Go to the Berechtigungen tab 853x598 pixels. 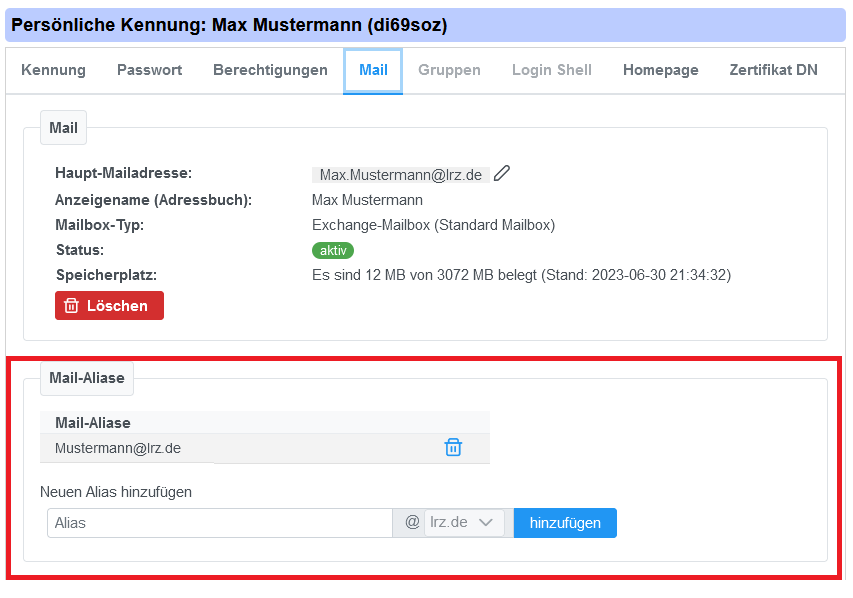tap(270, 70)
